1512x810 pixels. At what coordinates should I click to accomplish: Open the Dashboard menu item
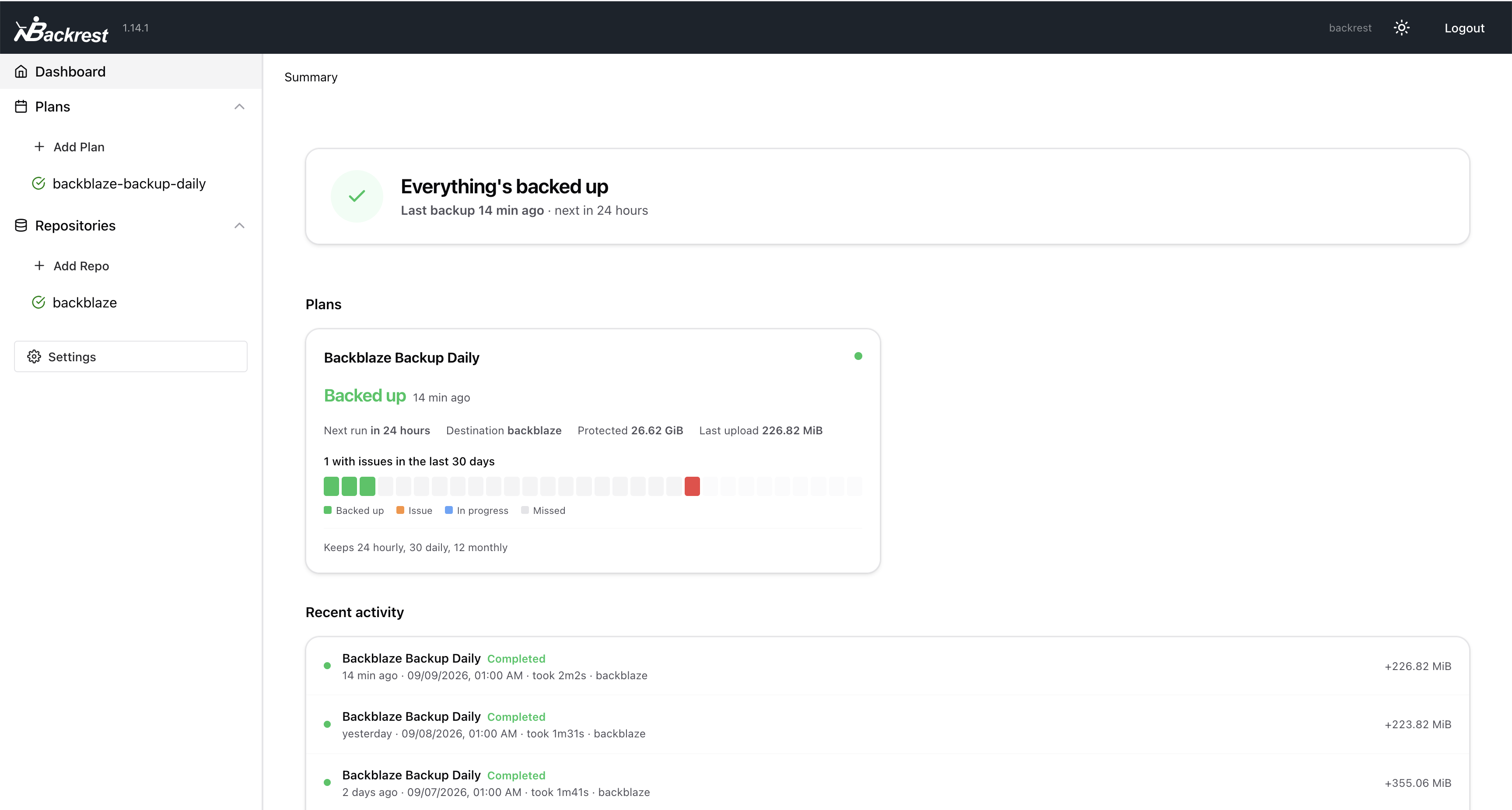tap(131, 72)
